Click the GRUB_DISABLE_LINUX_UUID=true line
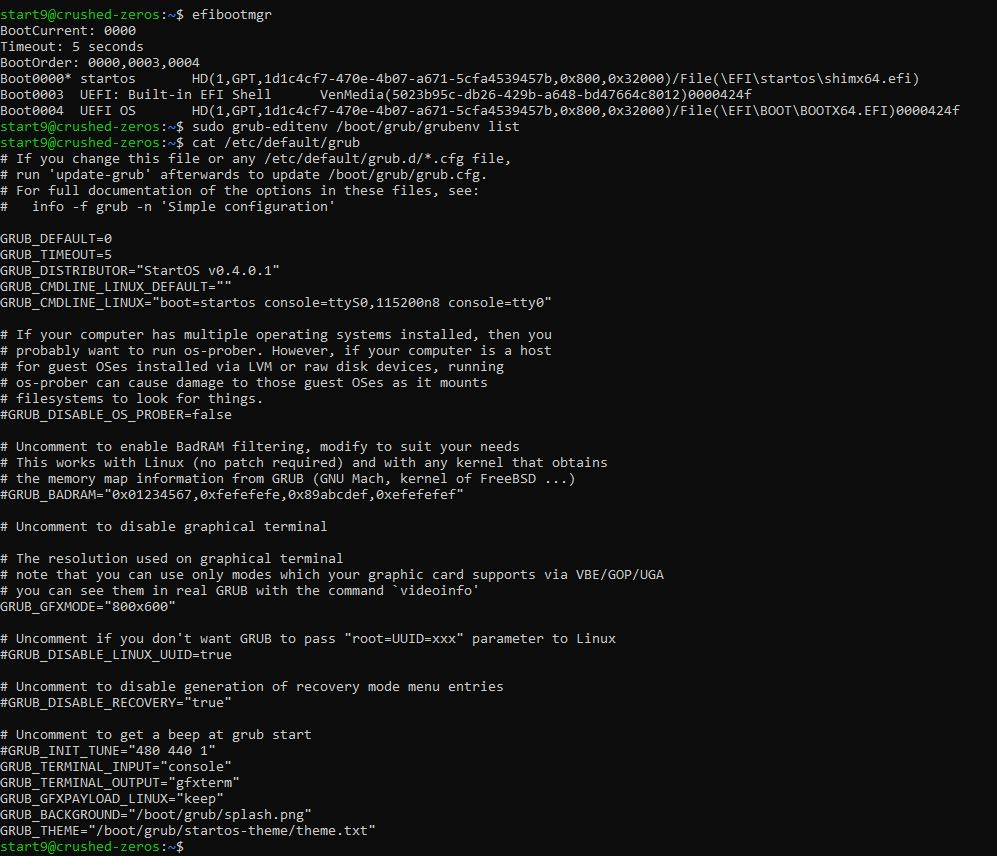Screen dimensions: 997x856 [116, 654]
